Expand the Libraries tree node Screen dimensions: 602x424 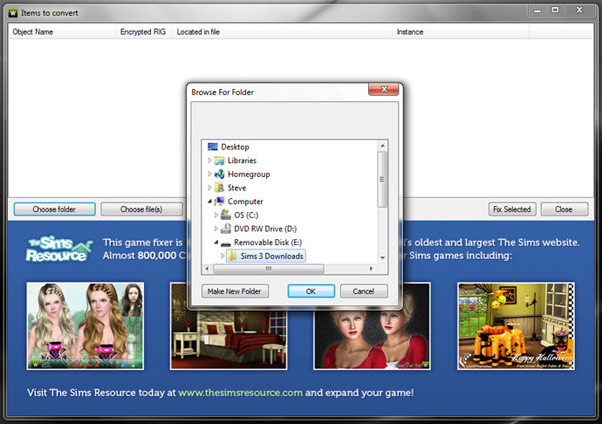click(209, 160)
